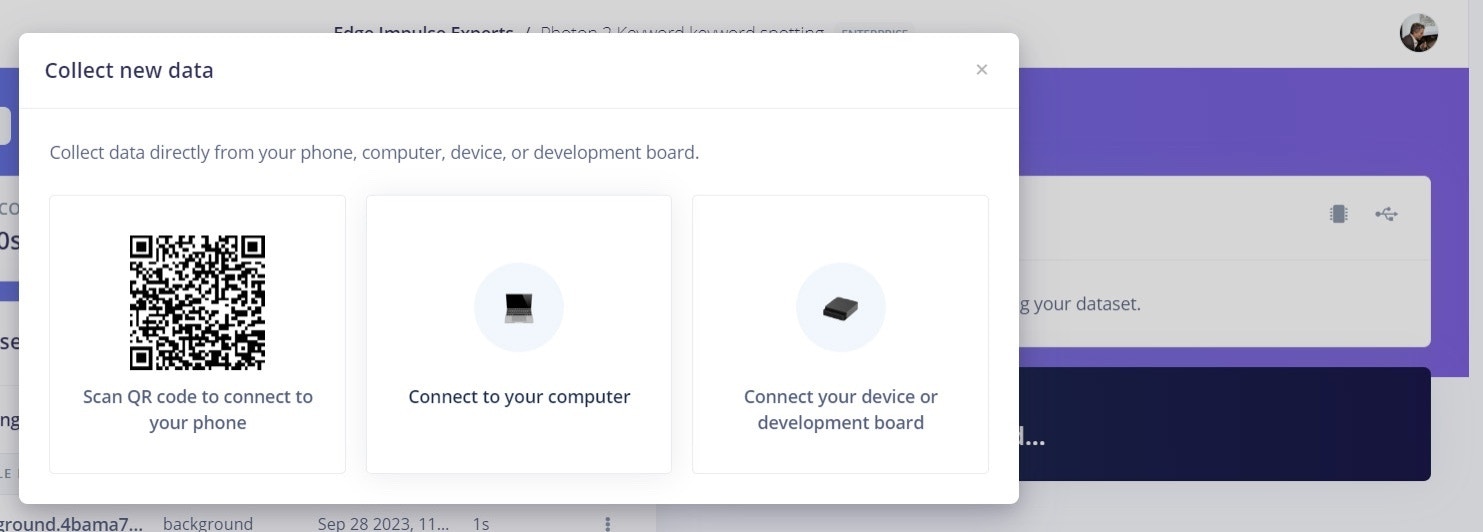Click the '1s' length cell in the sample row
Screen dimensions: 1483x532
[x=481, y=523]
